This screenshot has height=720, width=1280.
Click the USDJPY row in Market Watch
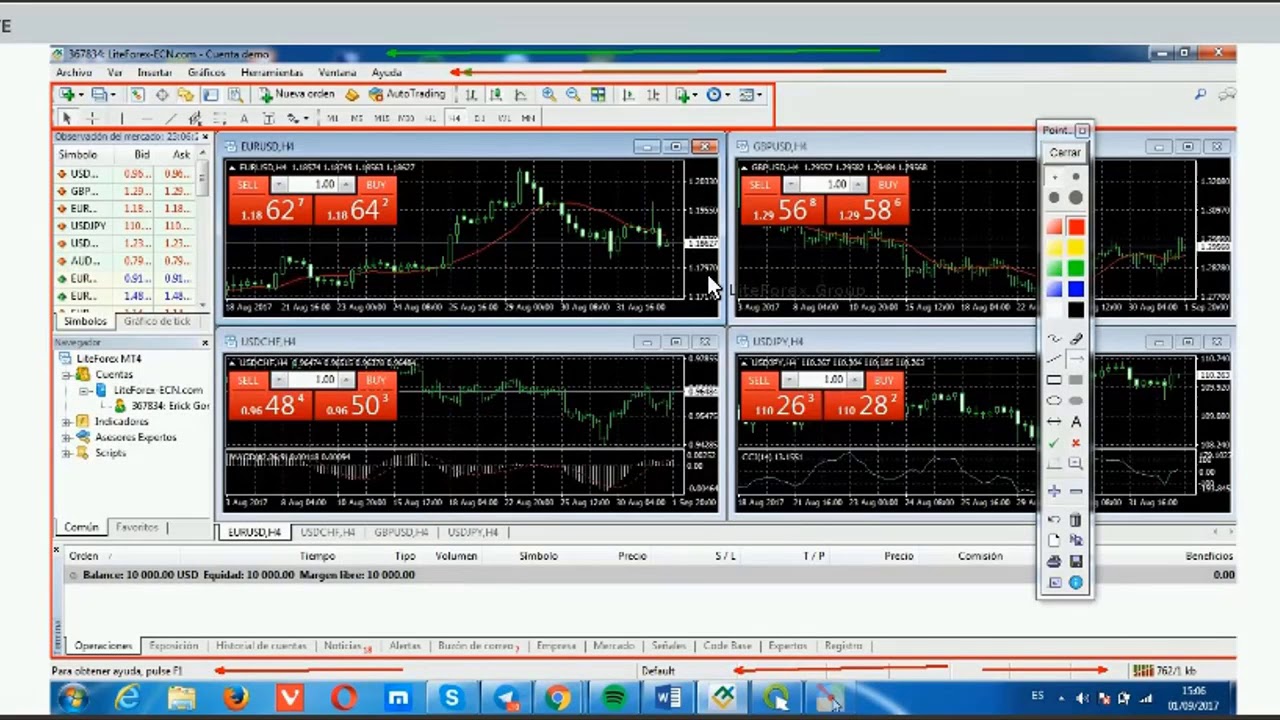click(126, 226)
